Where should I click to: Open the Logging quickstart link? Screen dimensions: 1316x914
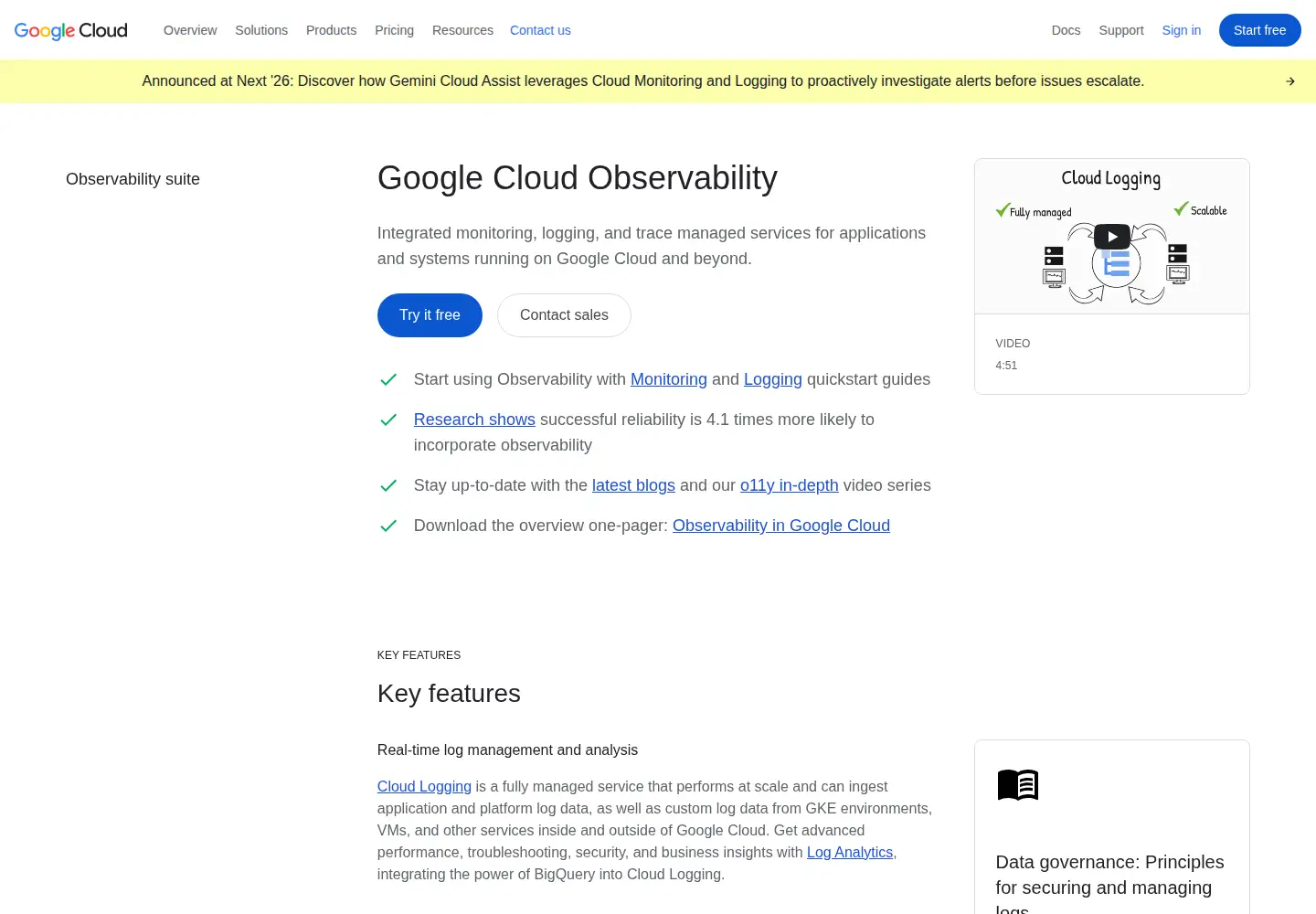[773, 379]
